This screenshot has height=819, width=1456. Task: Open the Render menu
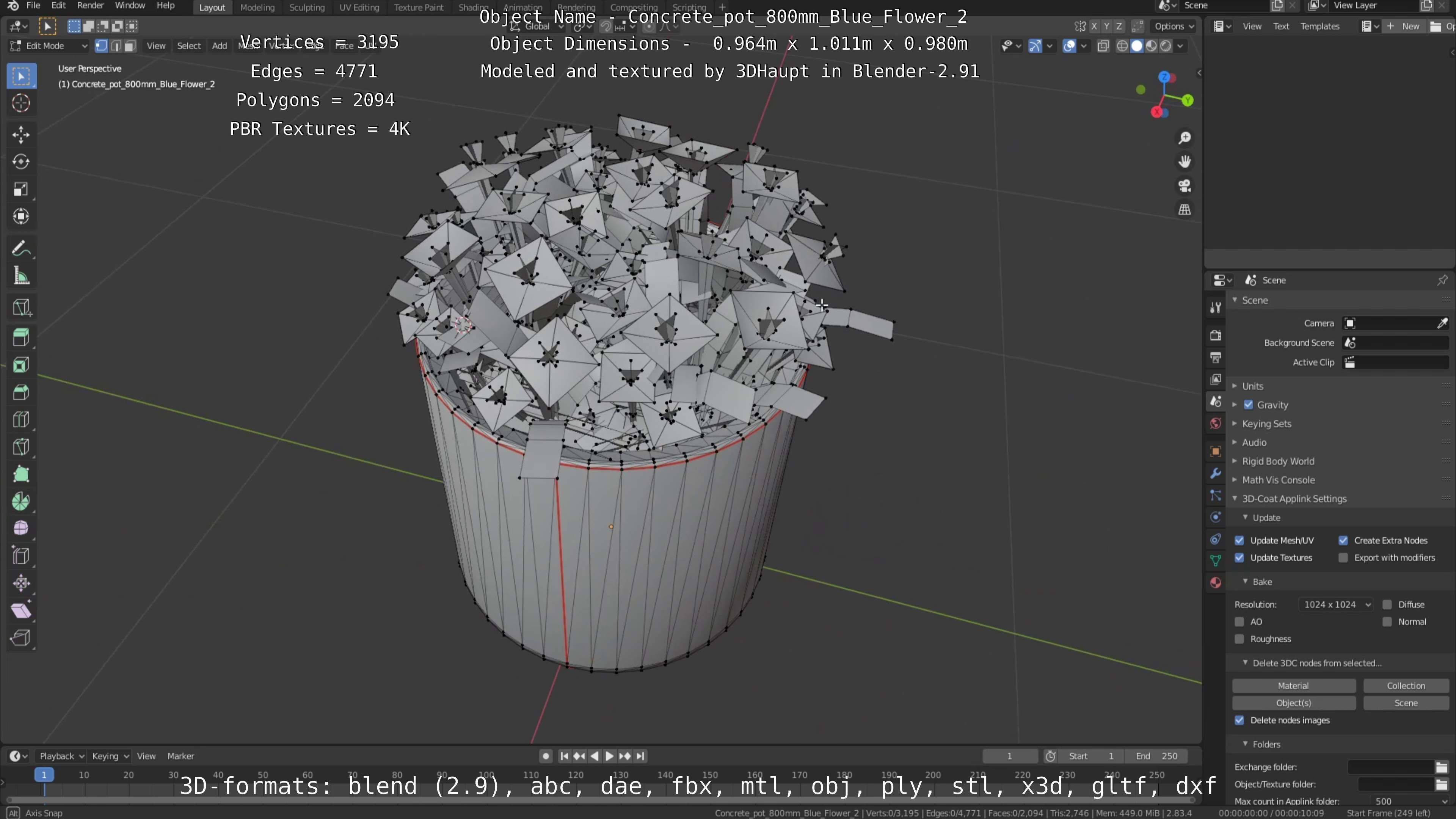[91, 6]
